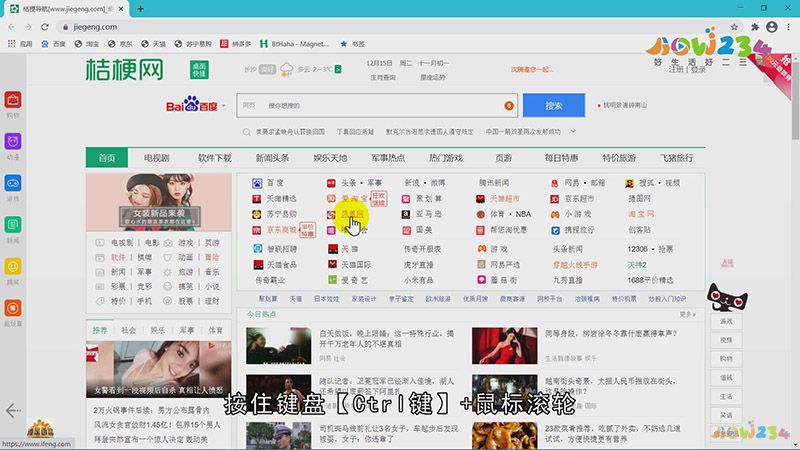Expand weather details with the green arrow
The image size is (800, 450).
tap(338, 69)
